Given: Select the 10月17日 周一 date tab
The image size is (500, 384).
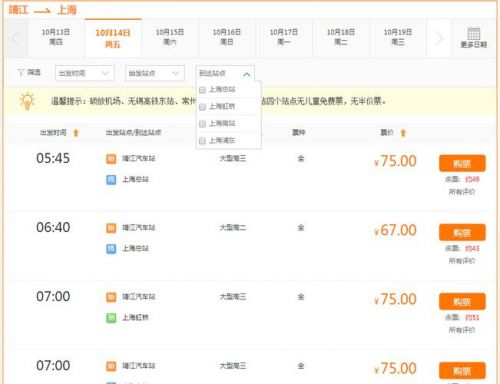Looking at the screenshot, I should (284, 37).
